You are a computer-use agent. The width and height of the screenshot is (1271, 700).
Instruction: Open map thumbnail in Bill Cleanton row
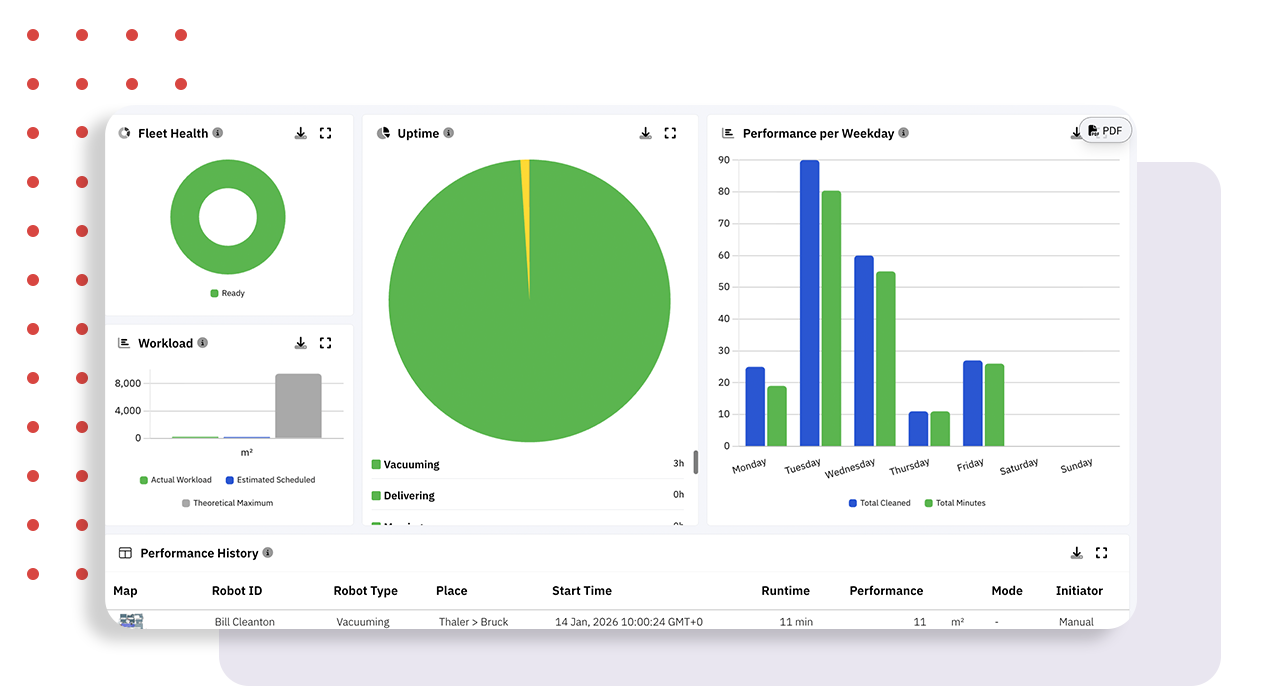tap(131, 621)
